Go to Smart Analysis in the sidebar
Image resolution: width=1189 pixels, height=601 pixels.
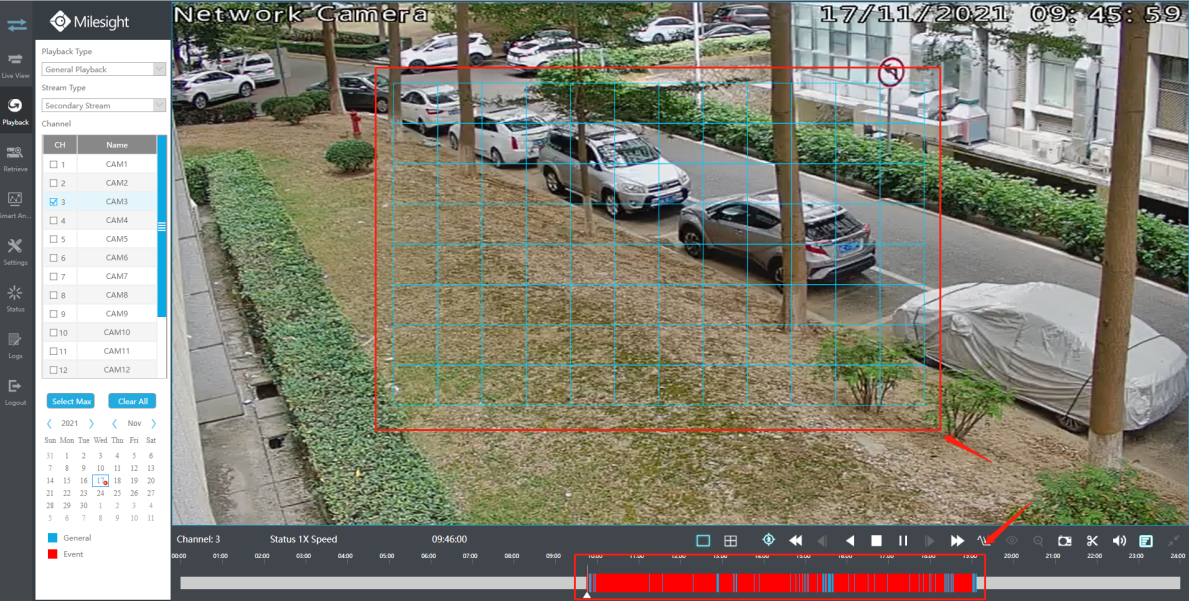click(16, 205)
